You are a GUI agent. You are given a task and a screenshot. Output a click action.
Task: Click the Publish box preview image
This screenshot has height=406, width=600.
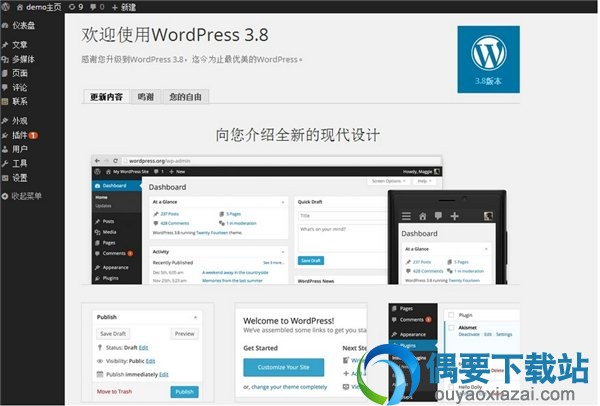[x=148, y=354]
